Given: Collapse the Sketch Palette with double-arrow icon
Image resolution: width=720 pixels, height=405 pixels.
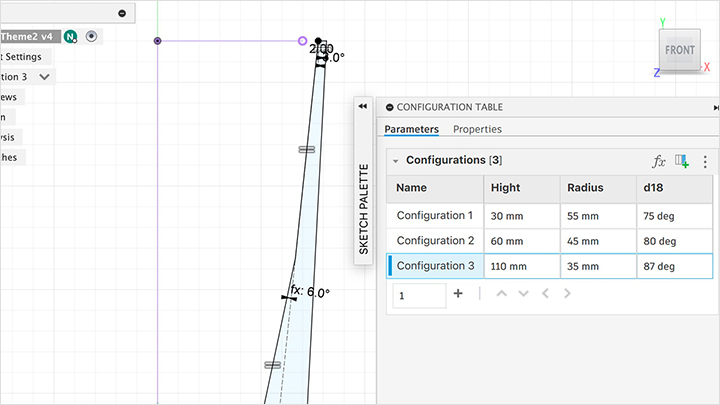Looking at the screenshot, I should point(363,106).
